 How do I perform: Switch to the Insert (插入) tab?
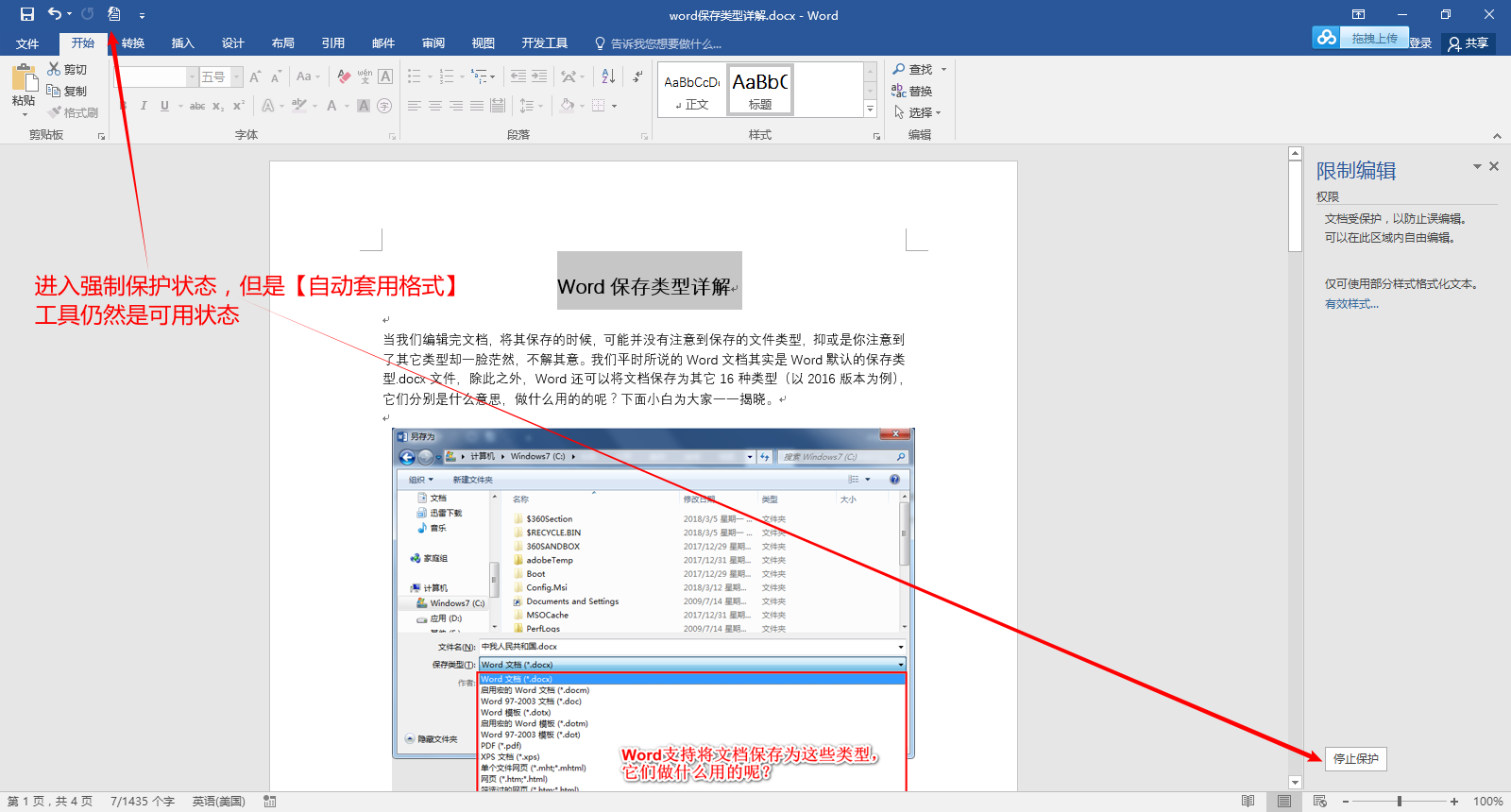182,43
